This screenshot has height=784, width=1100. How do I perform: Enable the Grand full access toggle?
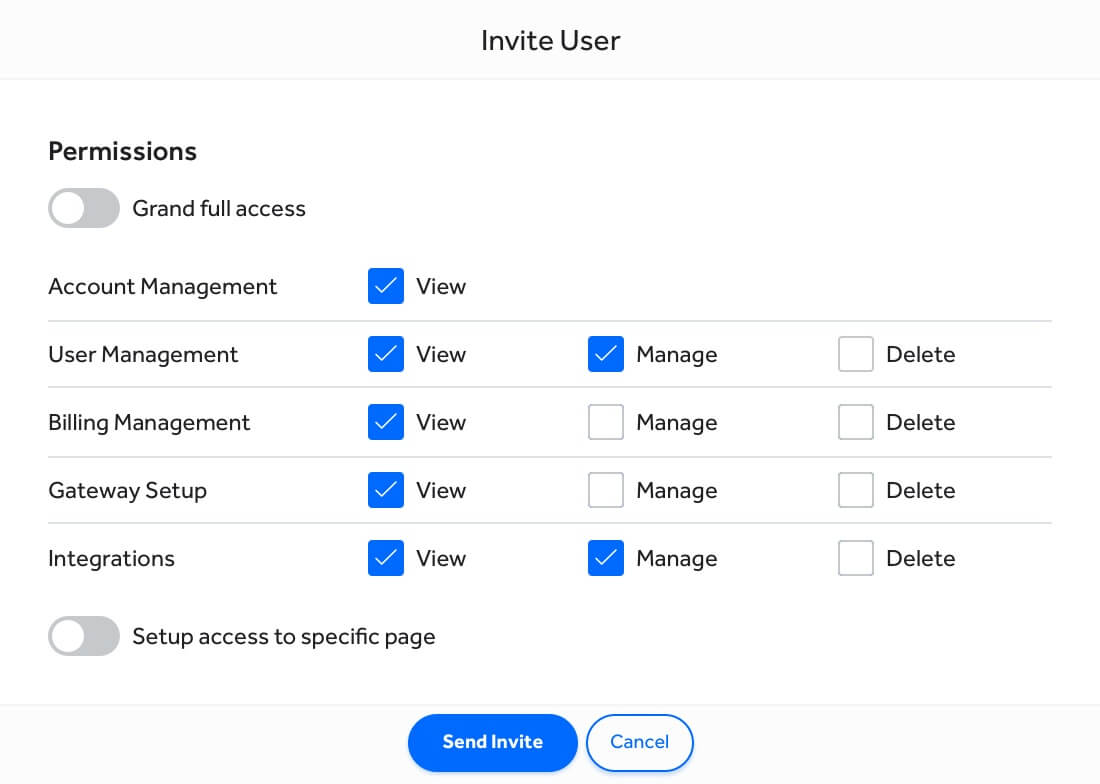pos(84,208)
